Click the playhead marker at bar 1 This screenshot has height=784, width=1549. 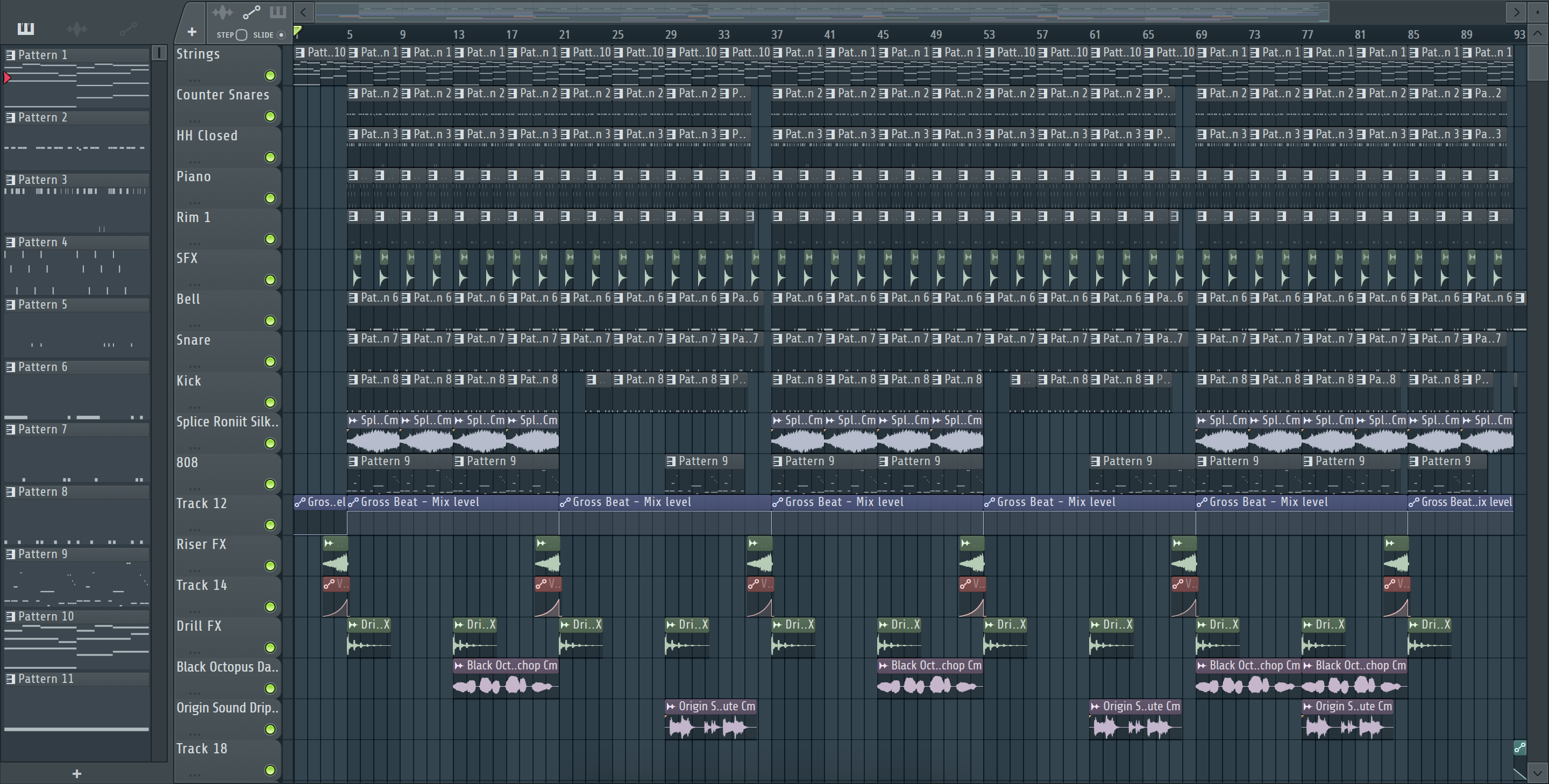pyautogui.click(x=297, y=31)
